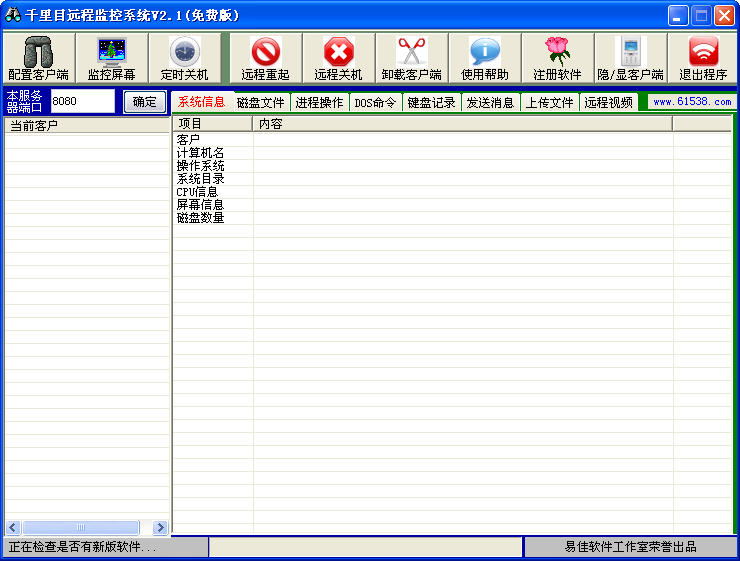Click the 注册软件 register software icon

(x=557, y=59)
